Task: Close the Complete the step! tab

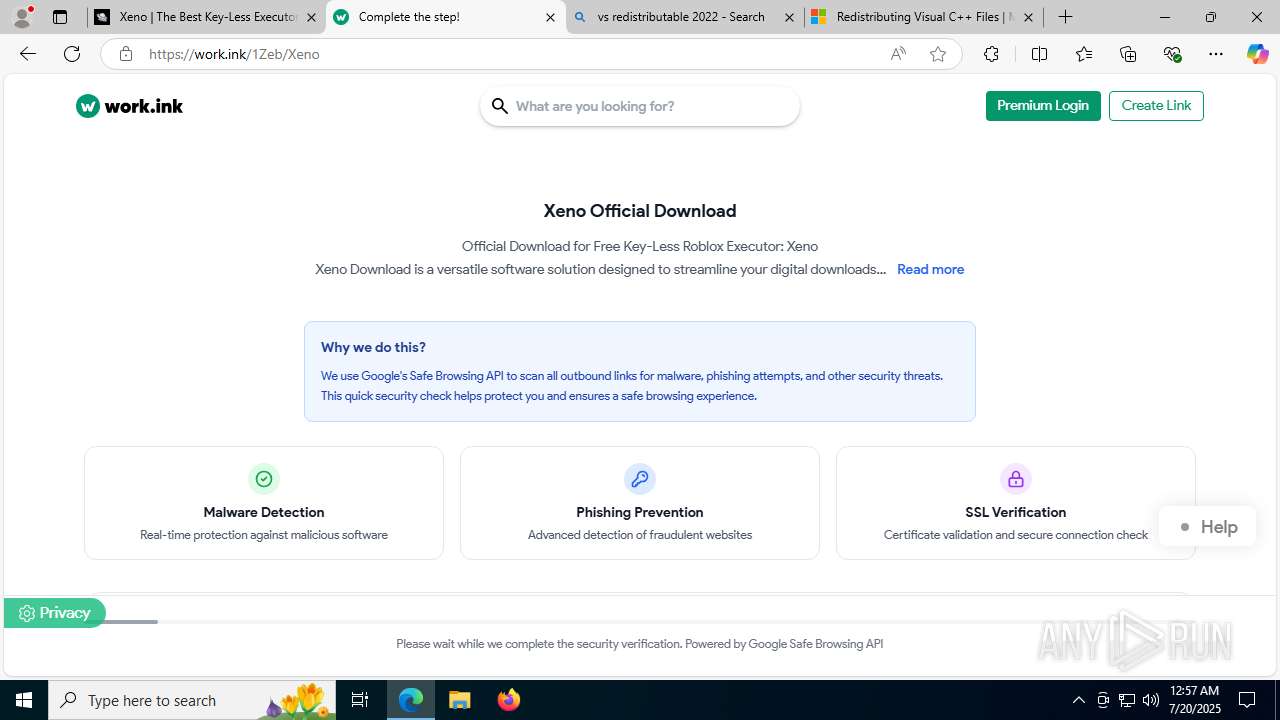Action: 550,17
